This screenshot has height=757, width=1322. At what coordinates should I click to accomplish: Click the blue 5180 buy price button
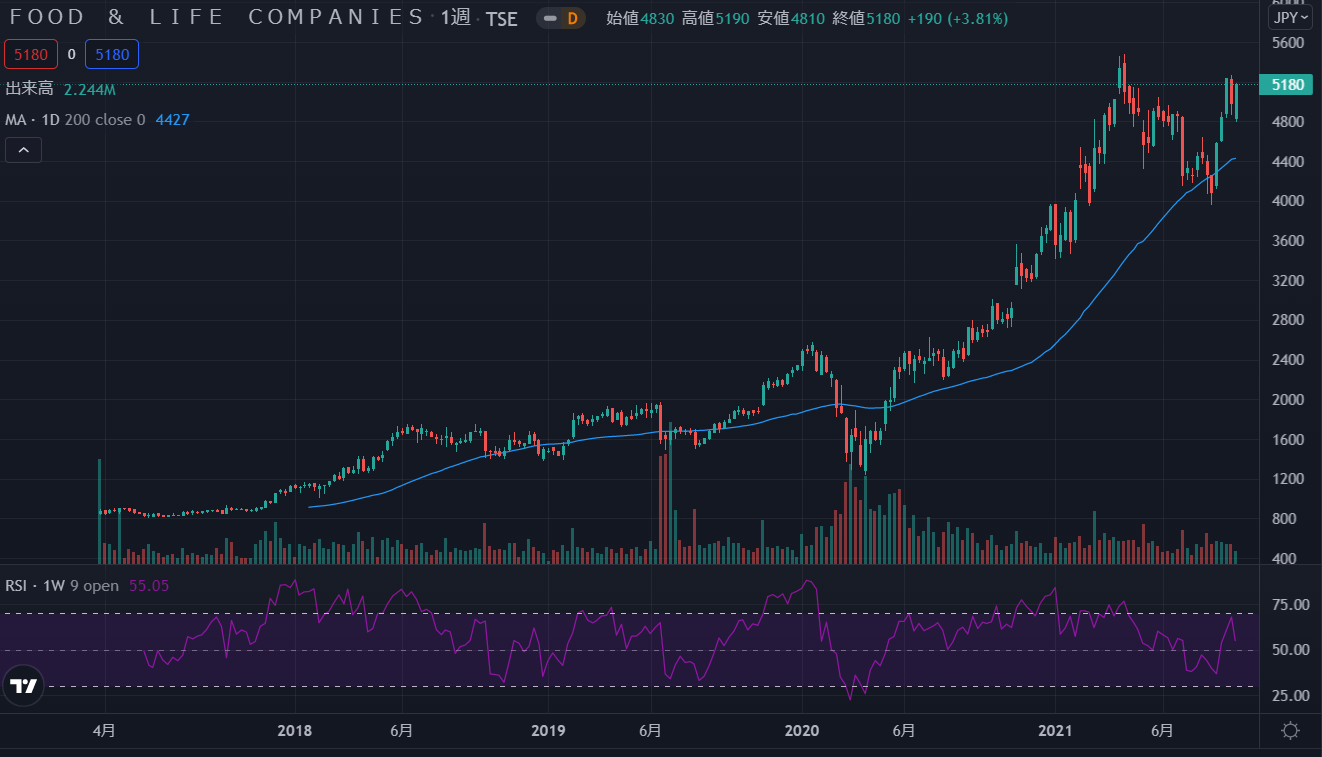tap(112, 54)
